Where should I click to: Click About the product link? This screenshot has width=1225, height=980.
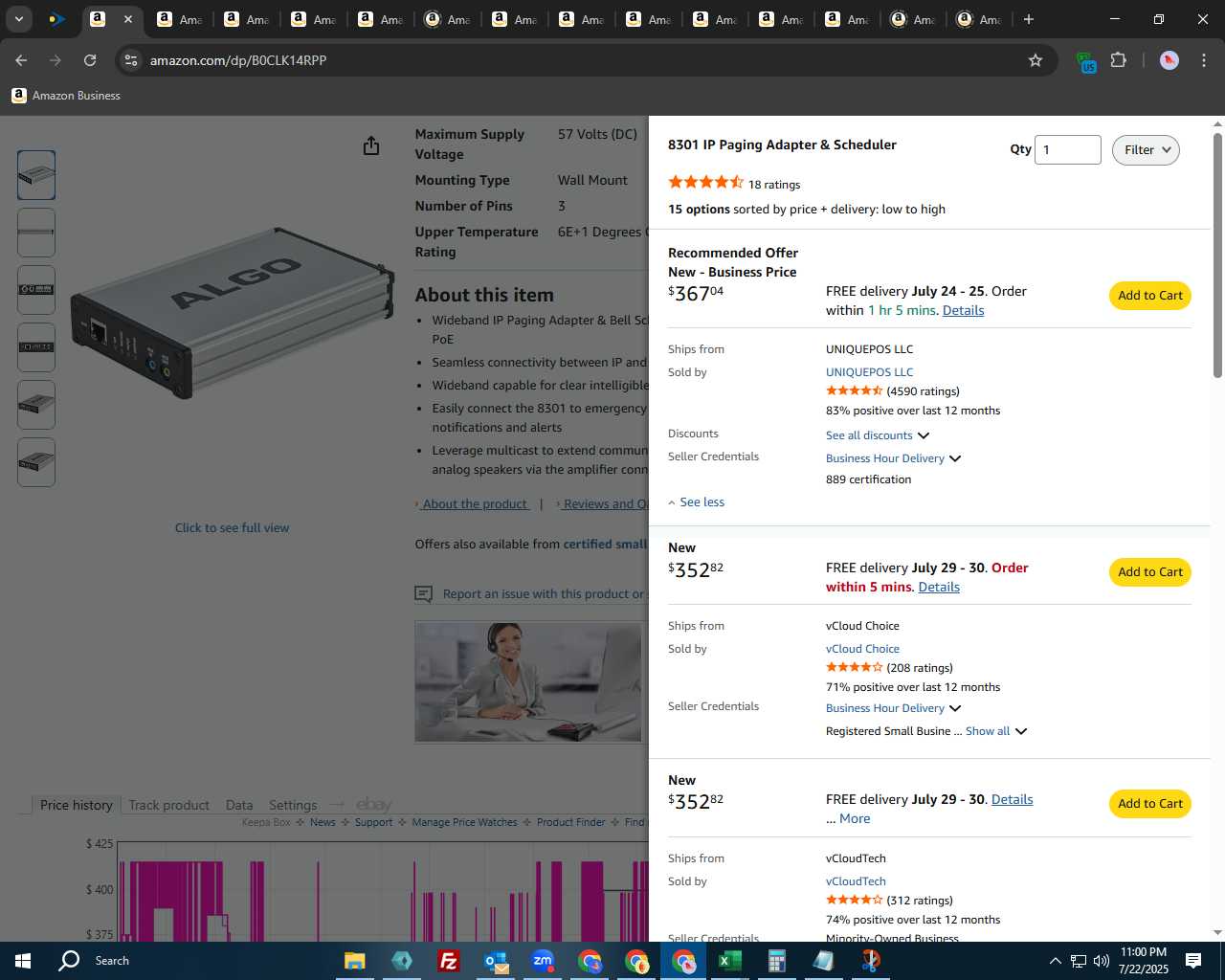pyautogui.click(x=475, y=504)
